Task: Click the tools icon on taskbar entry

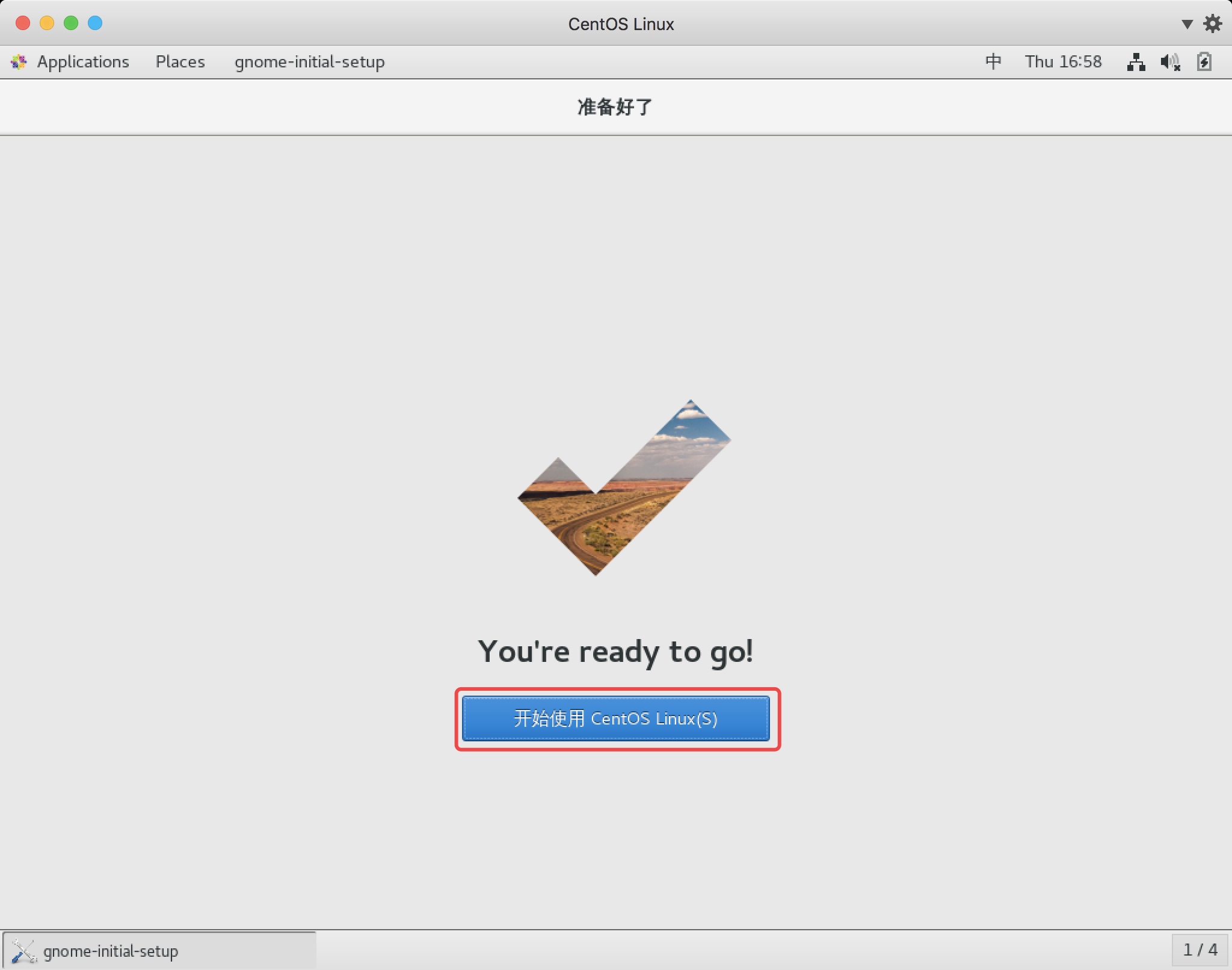Action: point(24,951)
